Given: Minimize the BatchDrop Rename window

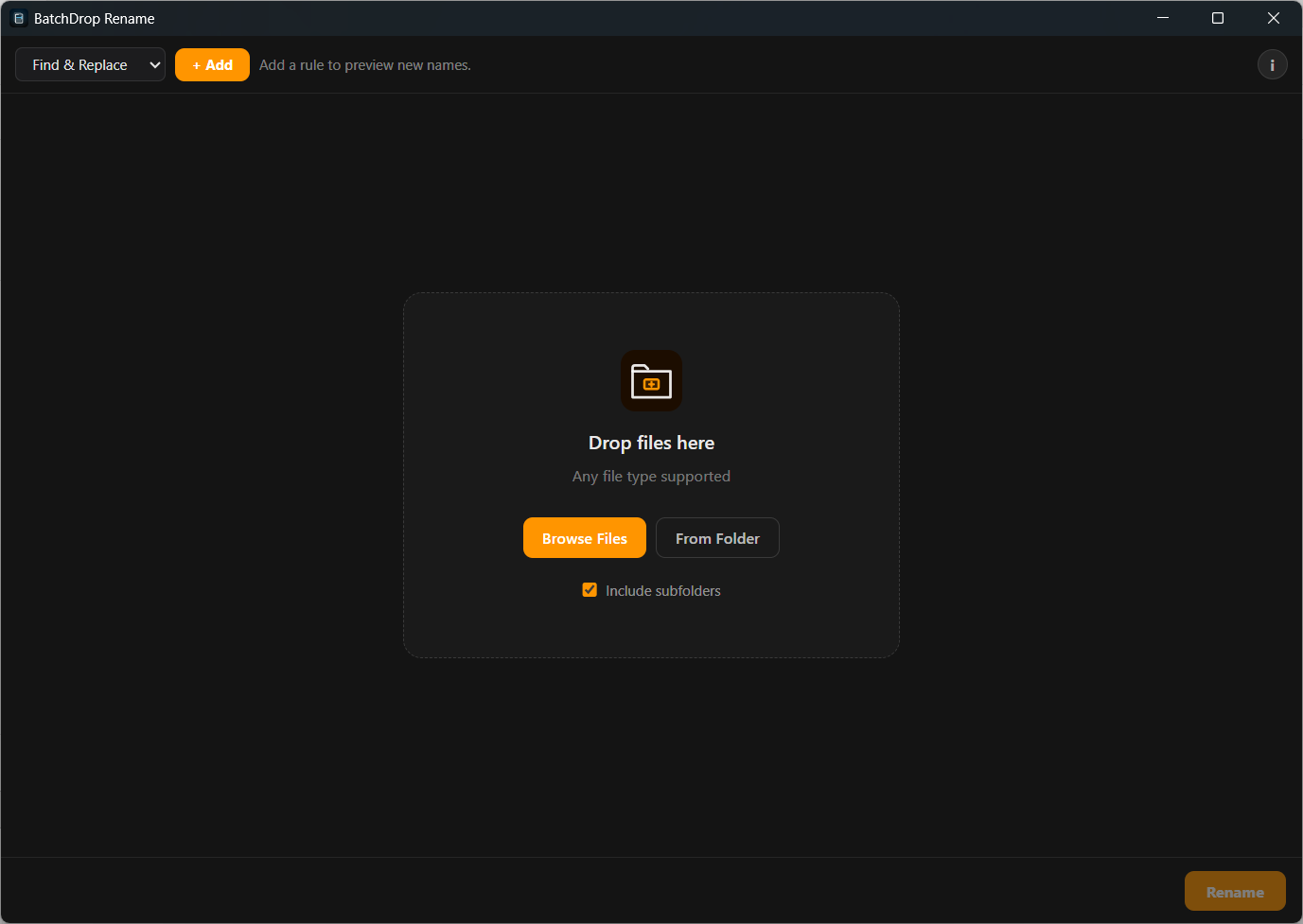Looking at the screenshot, I should point(1163,18).
